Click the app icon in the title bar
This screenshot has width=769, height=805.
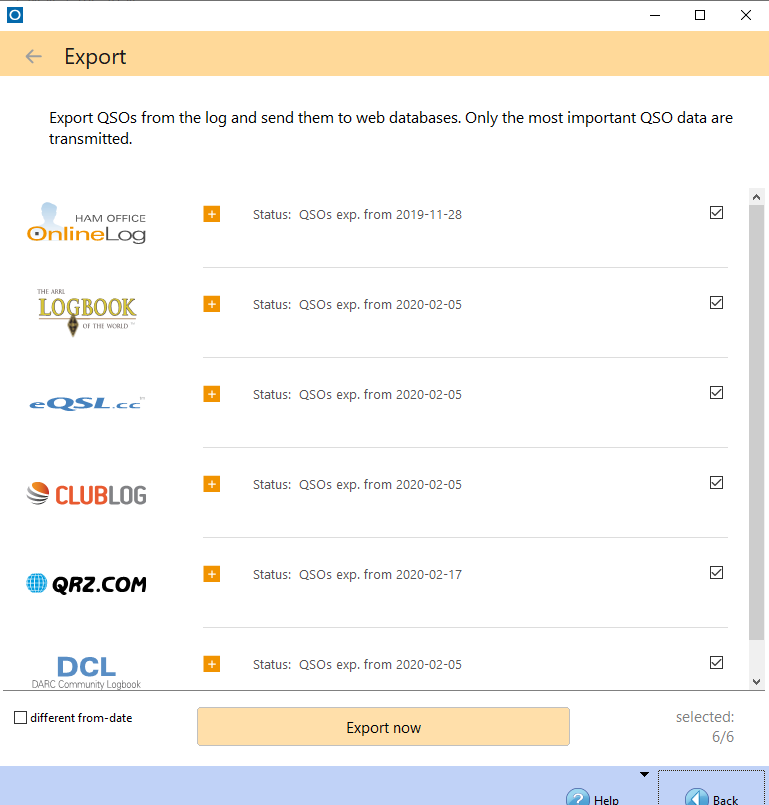[x=15, y=15]
